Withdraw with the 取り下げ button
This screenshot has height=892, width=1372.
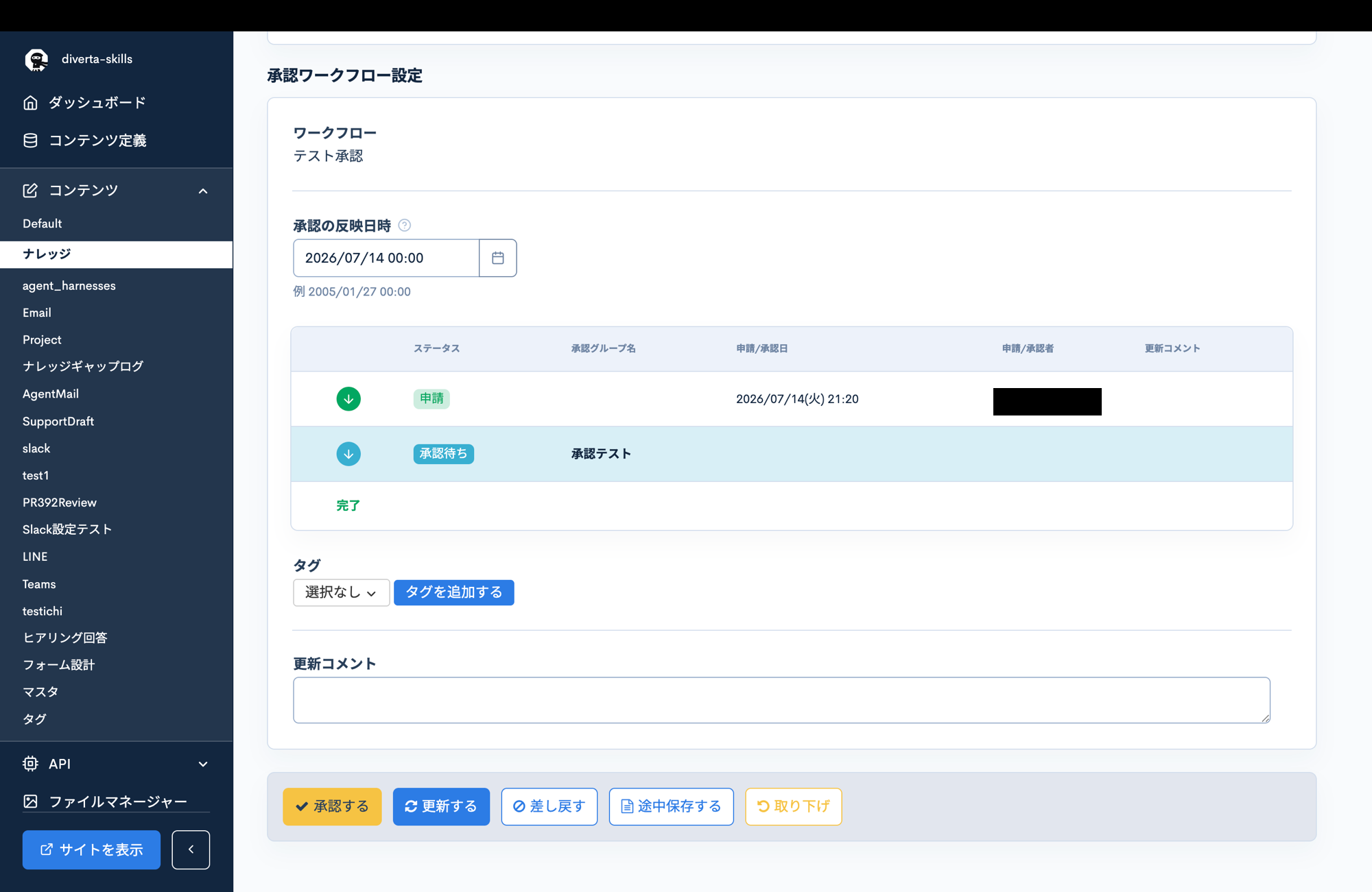[794, 806]
